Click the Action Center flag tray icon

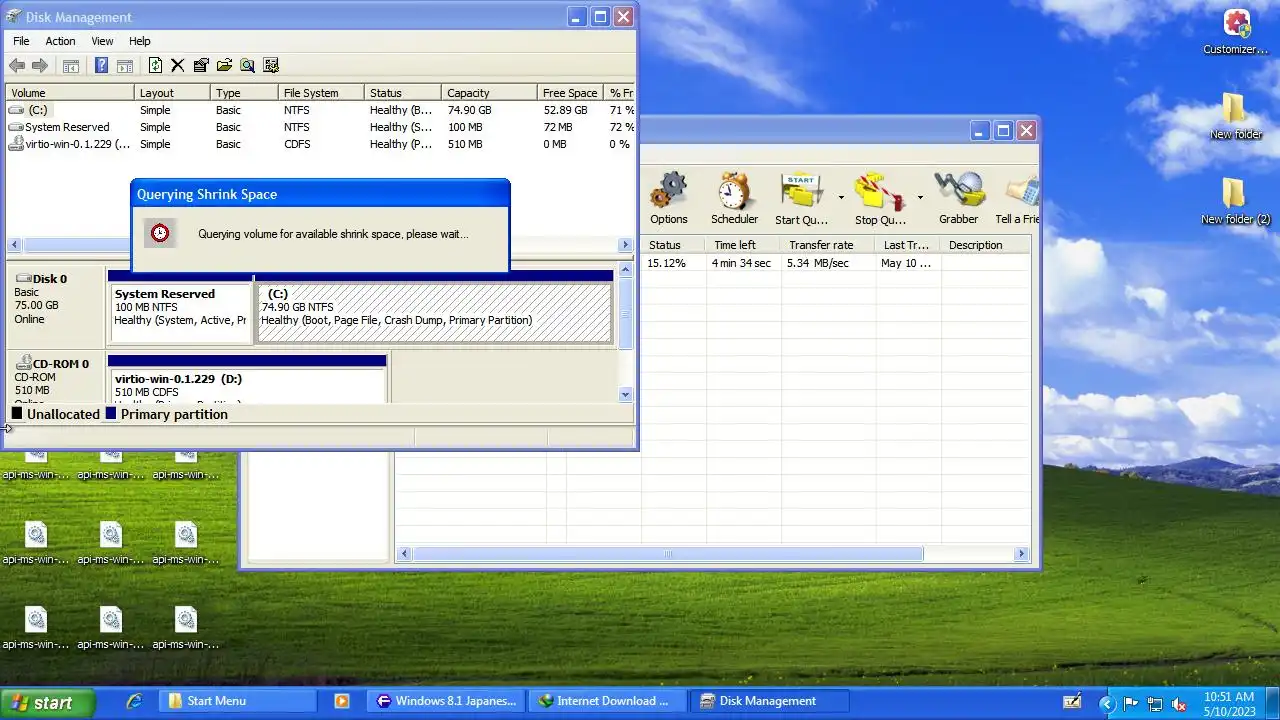pos(1132,703)
